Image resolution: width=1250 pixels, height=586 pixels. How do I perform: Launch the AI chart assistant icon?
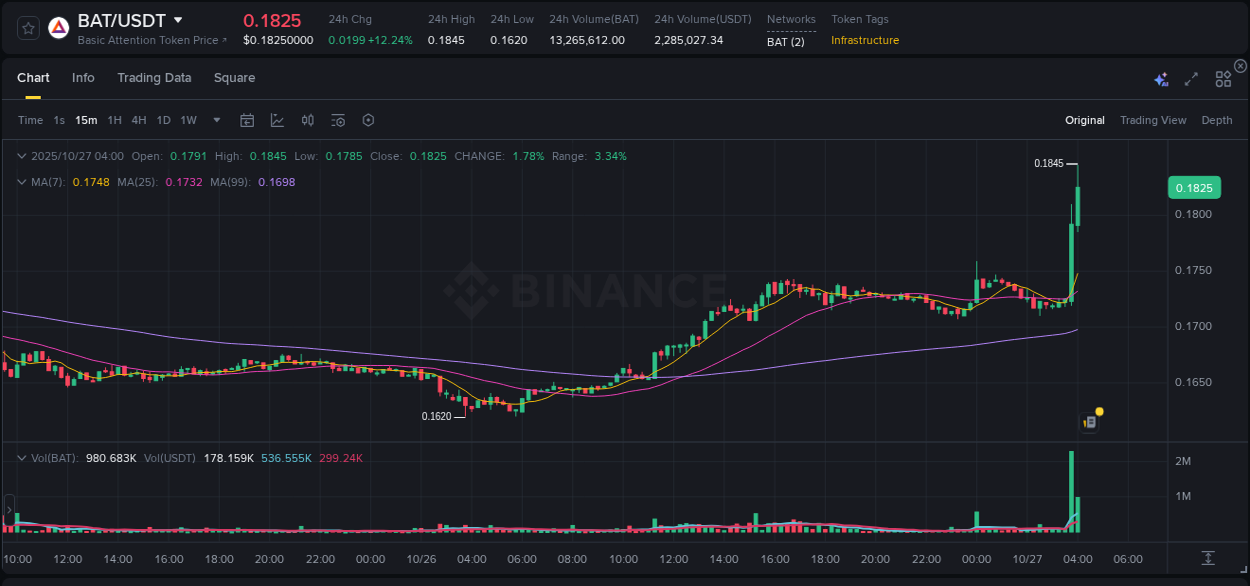1160,78
